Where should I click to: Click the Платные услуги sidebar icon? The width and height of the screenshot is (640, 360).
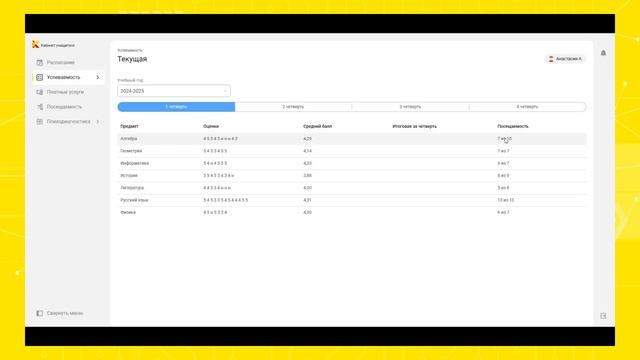tap(40, 92)
